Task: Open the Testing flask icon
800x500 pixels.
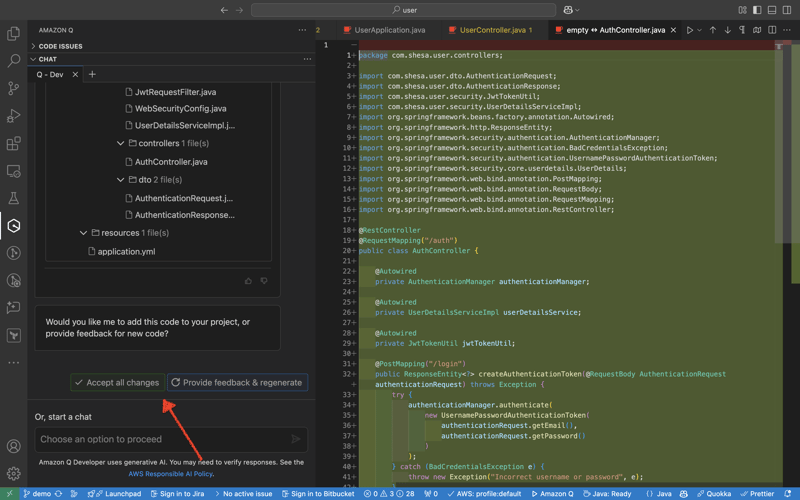Action: tap(14, 199)
